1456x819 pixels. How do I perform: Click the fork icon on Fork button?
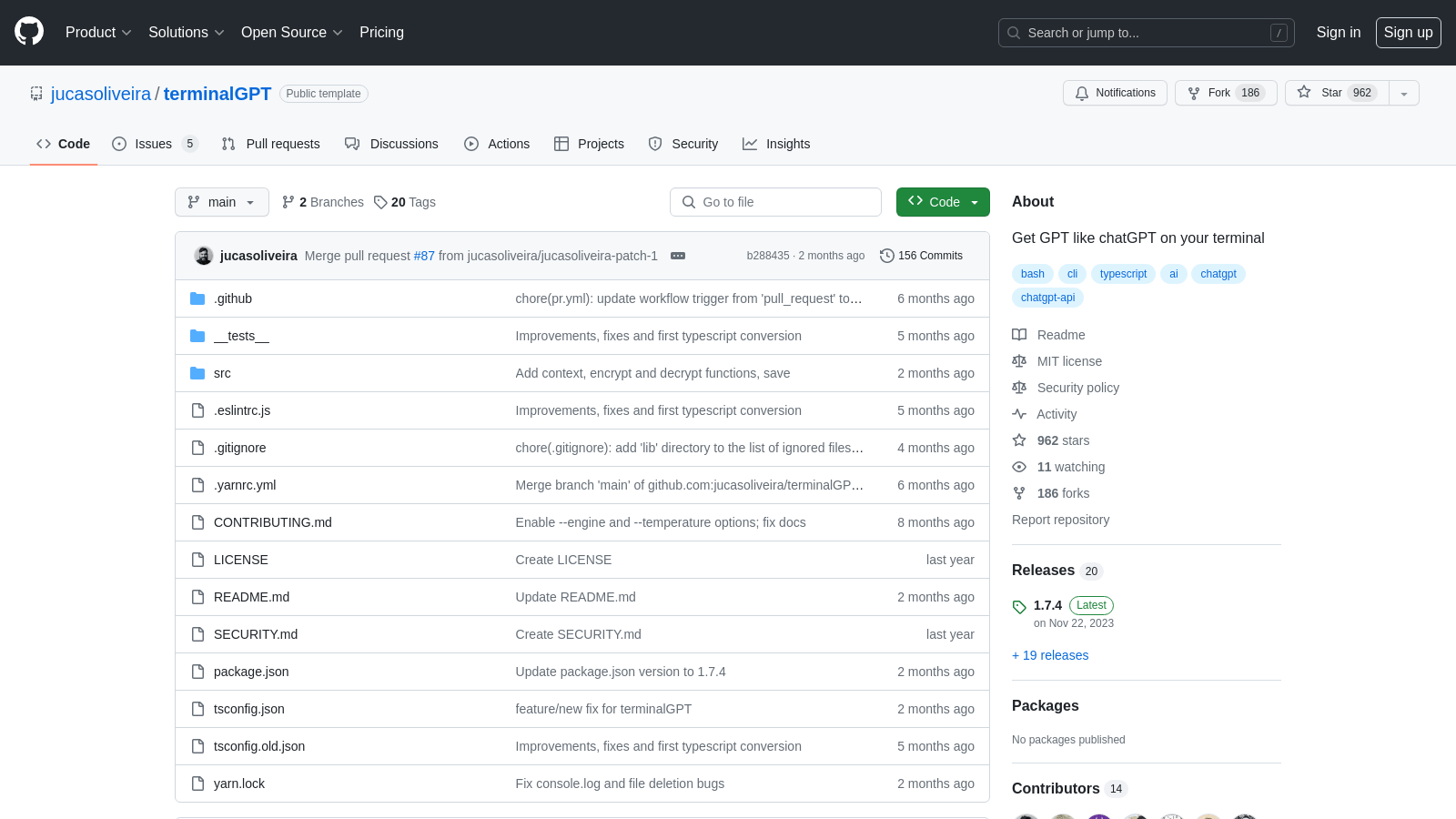click(x=1194, y=93)
